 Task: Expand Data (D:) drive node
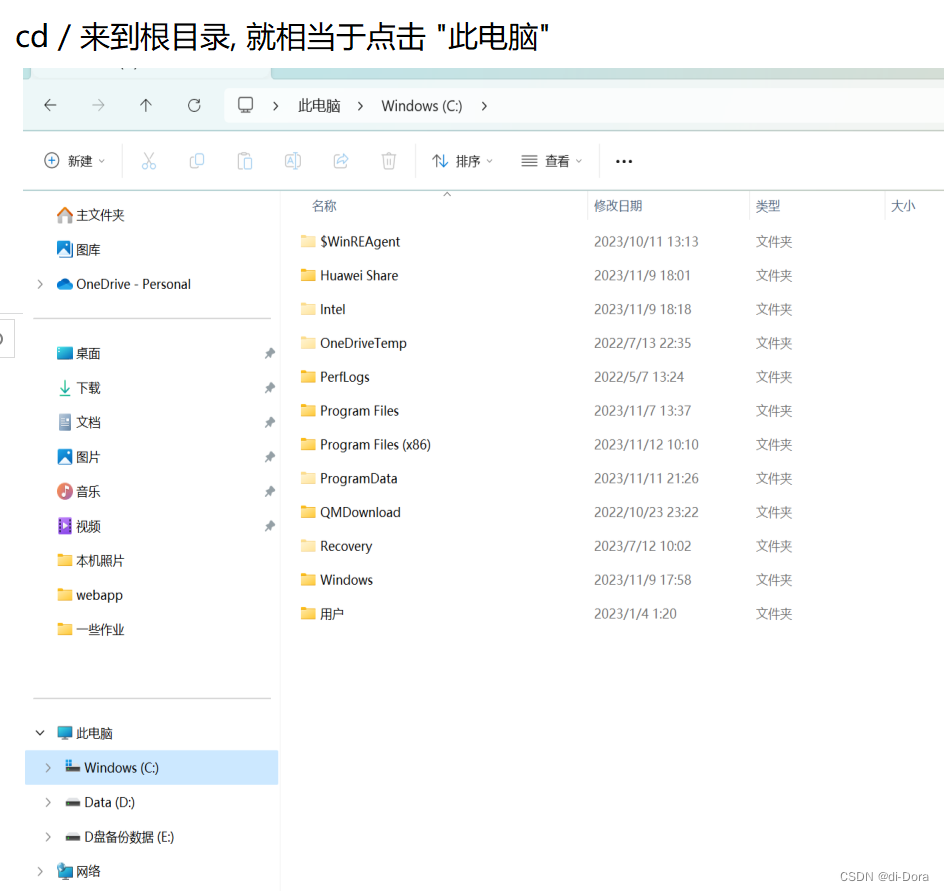click(48, 802)
